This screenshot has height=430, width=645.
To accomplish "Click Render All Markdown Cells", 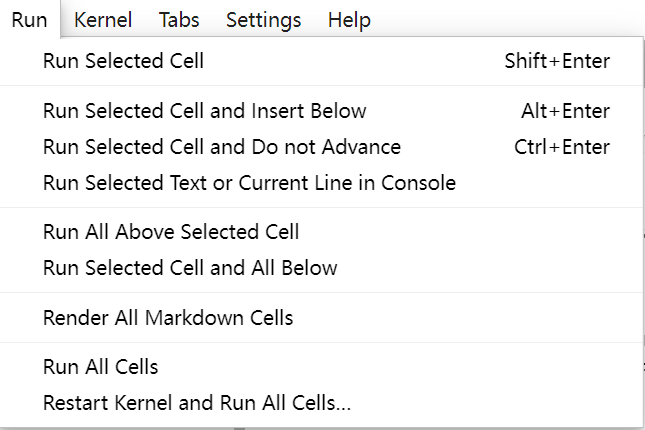I will coord(168,318).
